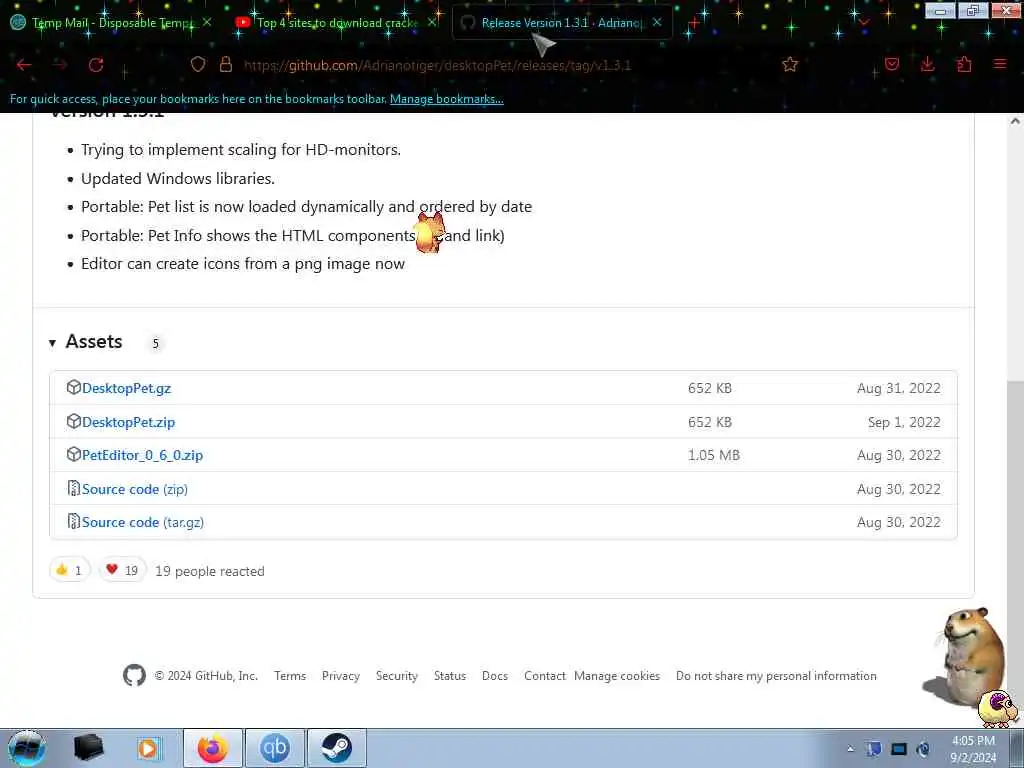This screenshot has width=1024, height=768.
Task: Click the Assets count badge 5
Action: (x=155, y=344)
